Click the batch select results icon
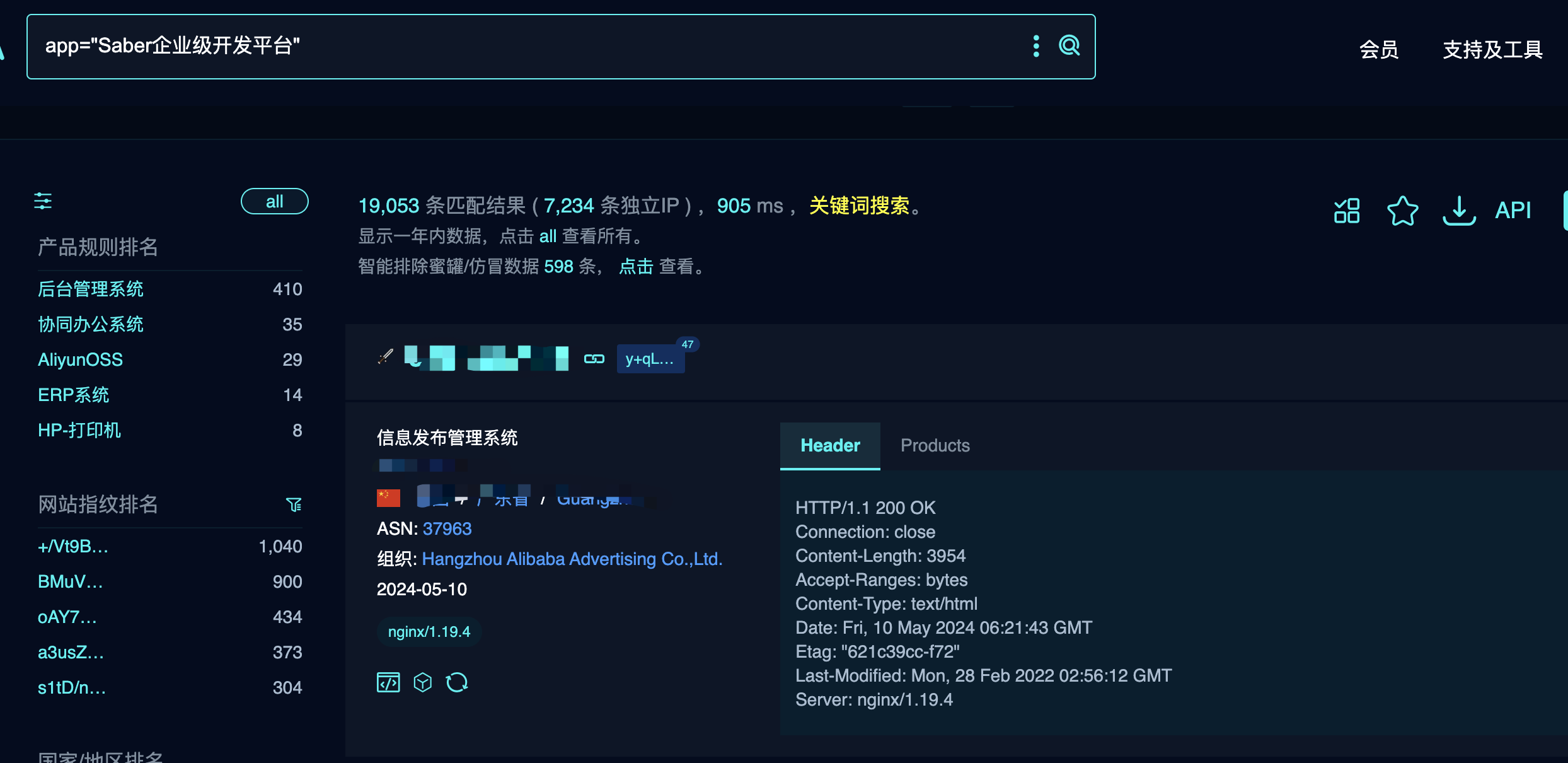The image size is (1568, 763). click(1346, 211)
